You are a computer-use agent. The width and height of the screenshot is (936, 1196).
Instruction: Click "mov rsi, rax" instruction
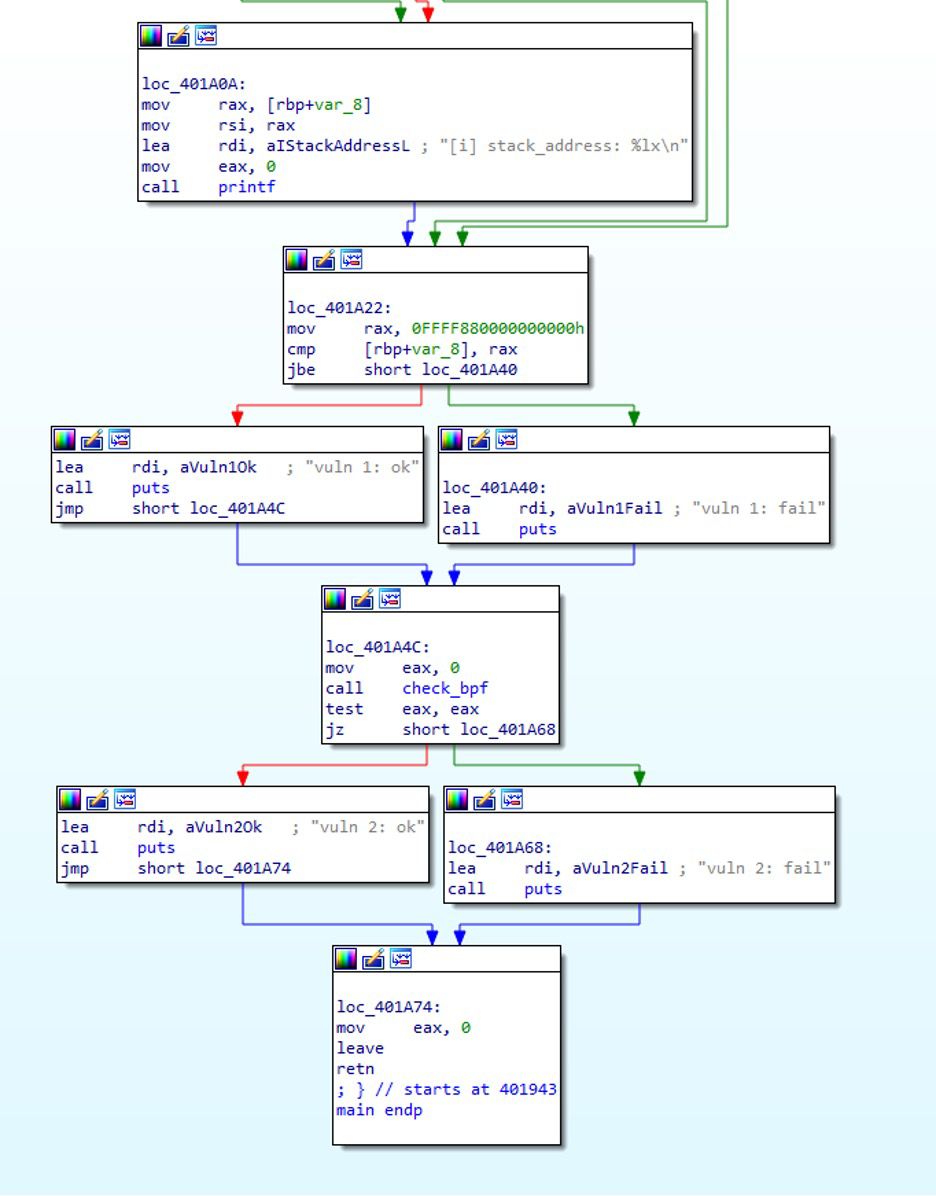pos(218,125)
